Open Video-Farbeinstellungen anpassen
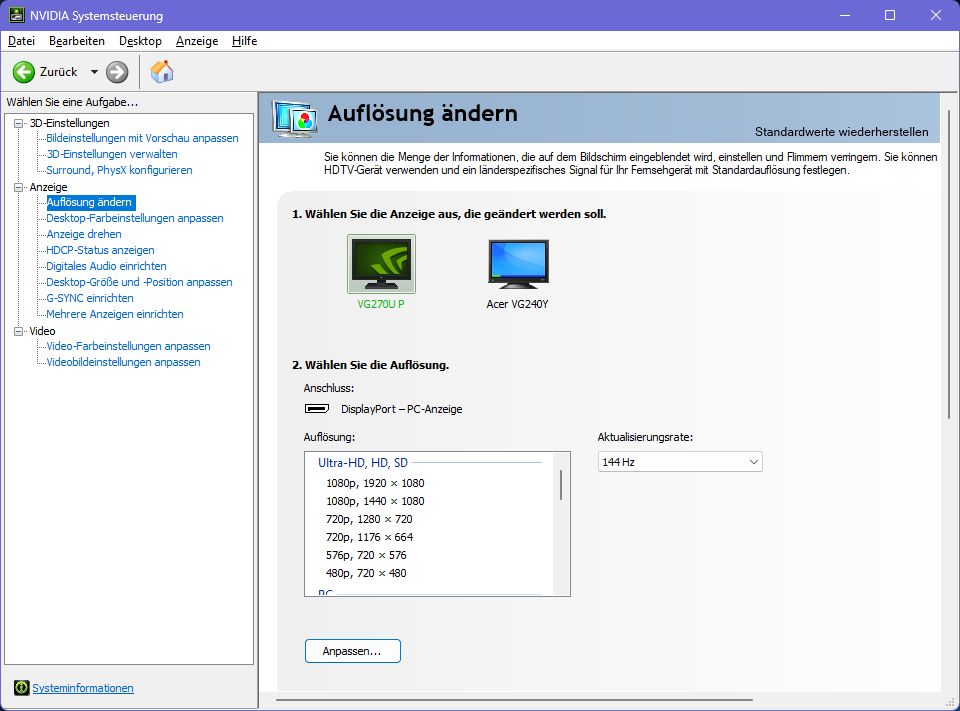The height and width of the screenshot is (711, 960). pos(129,346)
